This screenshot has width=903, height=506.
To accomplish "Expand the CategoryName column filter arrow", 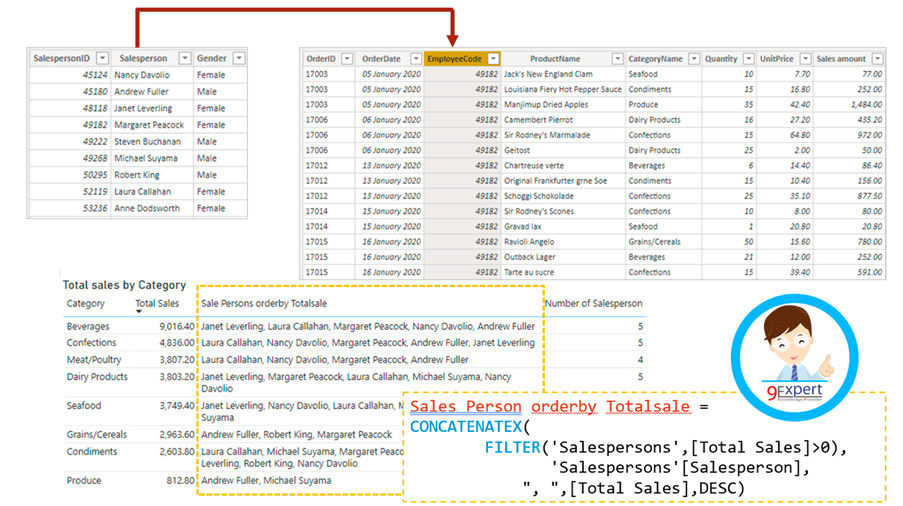I will 694,59.
